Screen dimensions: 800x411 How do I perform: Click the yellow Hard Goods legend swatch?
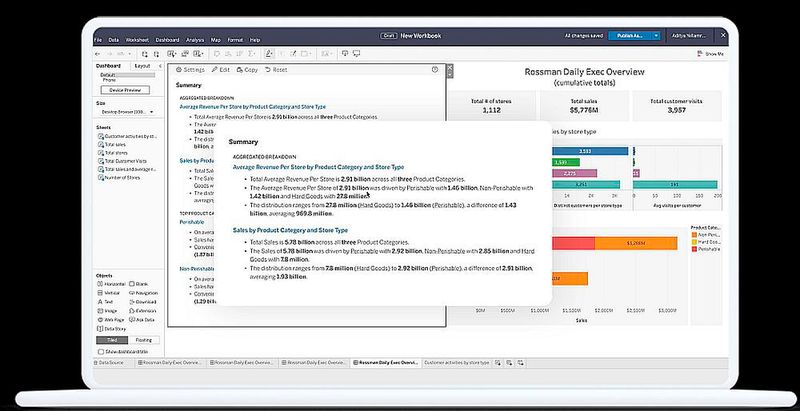[693, 242]
